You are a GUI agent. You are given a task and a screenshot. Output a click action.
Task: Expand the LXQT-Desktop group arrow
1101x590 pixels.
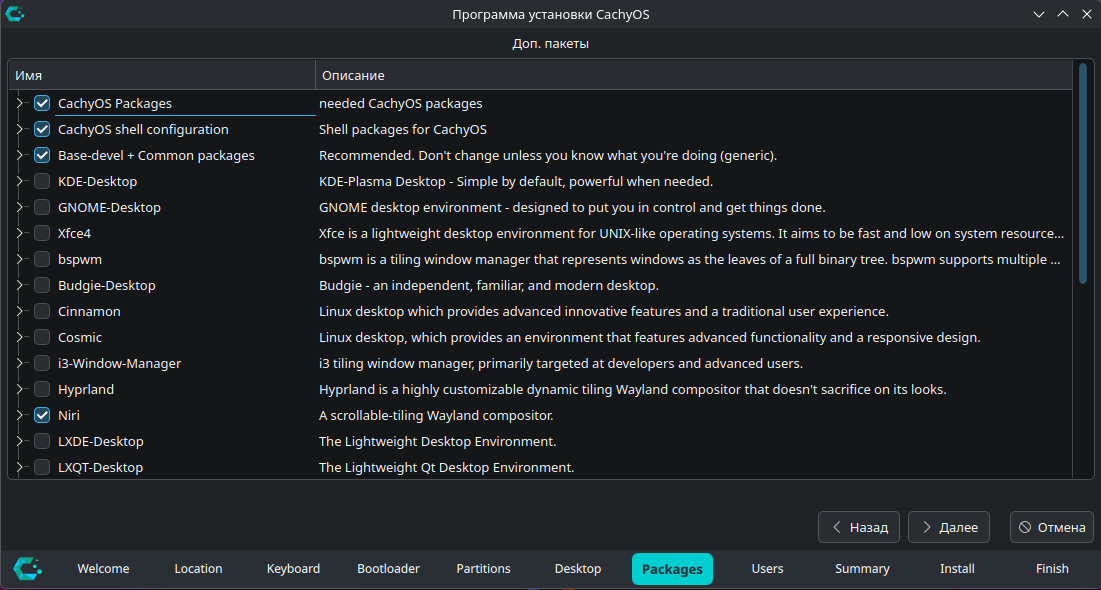20,467
